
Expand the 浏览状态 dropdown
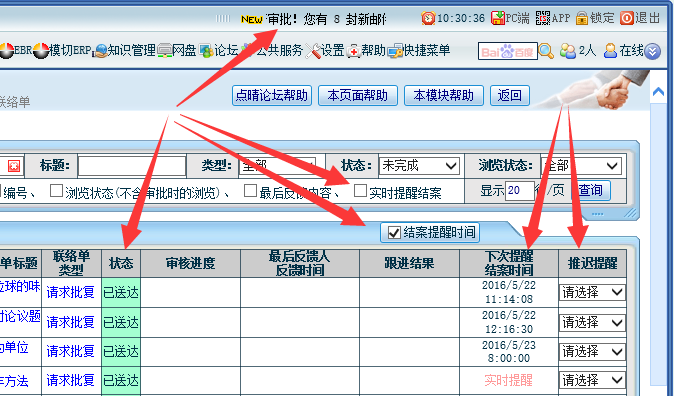pos(581,166)
